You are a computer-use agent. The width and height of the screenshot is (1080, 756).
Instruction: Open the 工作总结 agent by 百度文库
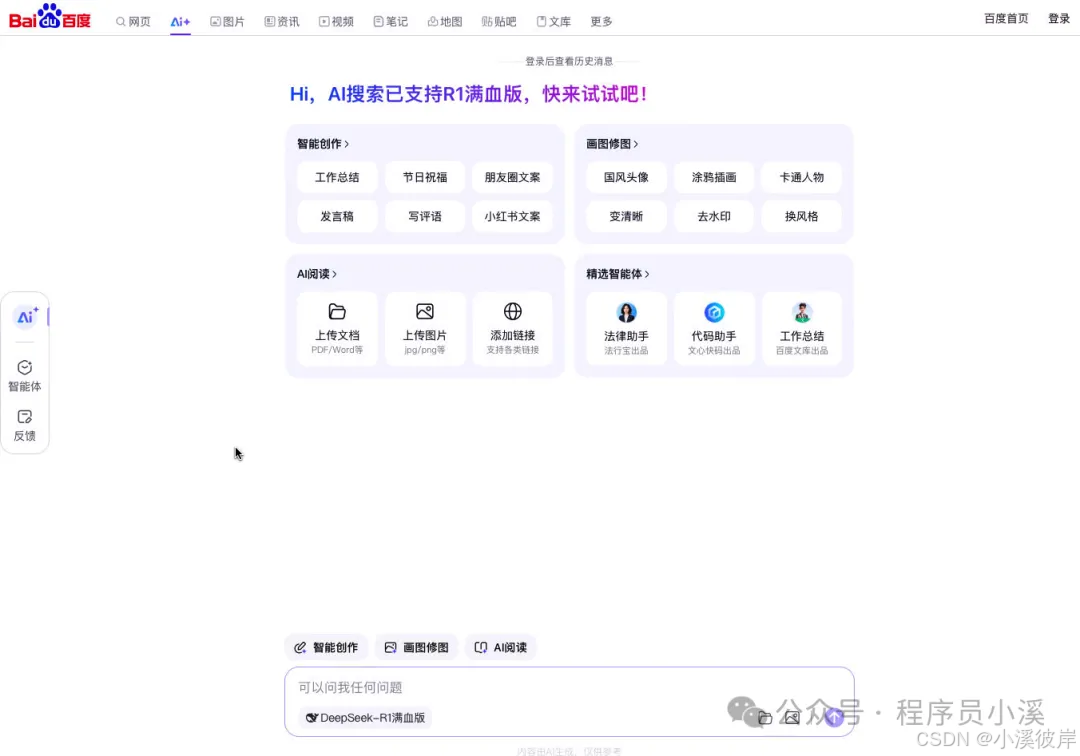[802, 328]
